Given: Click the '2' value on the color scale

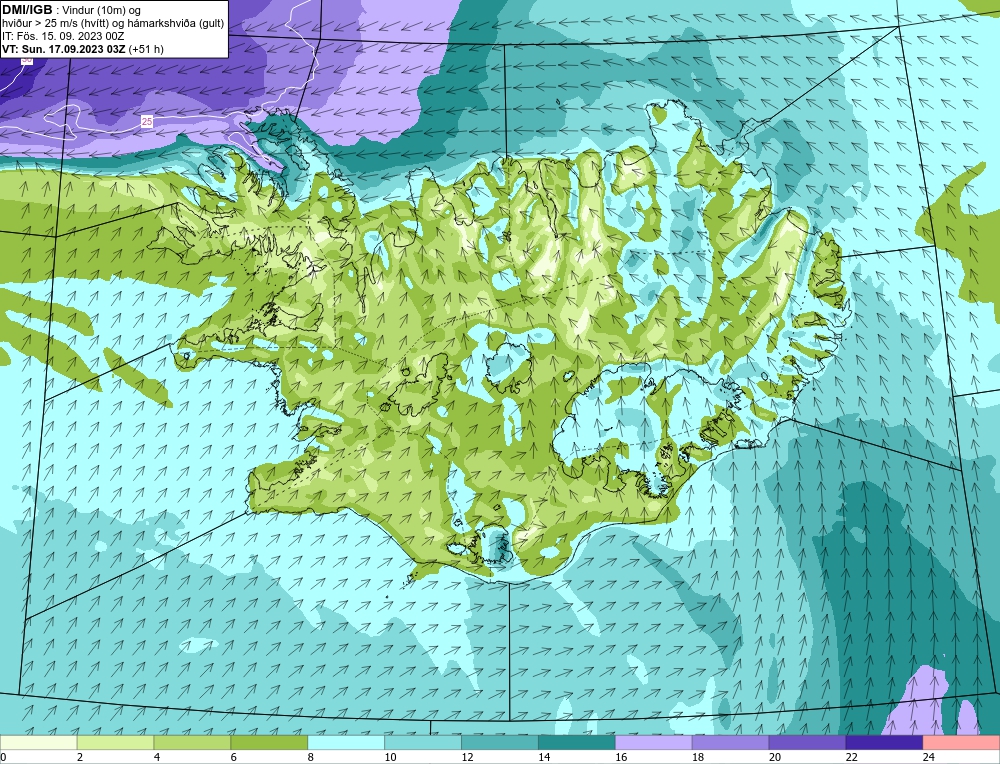Looking at the screenshot, I should point(80,757).
